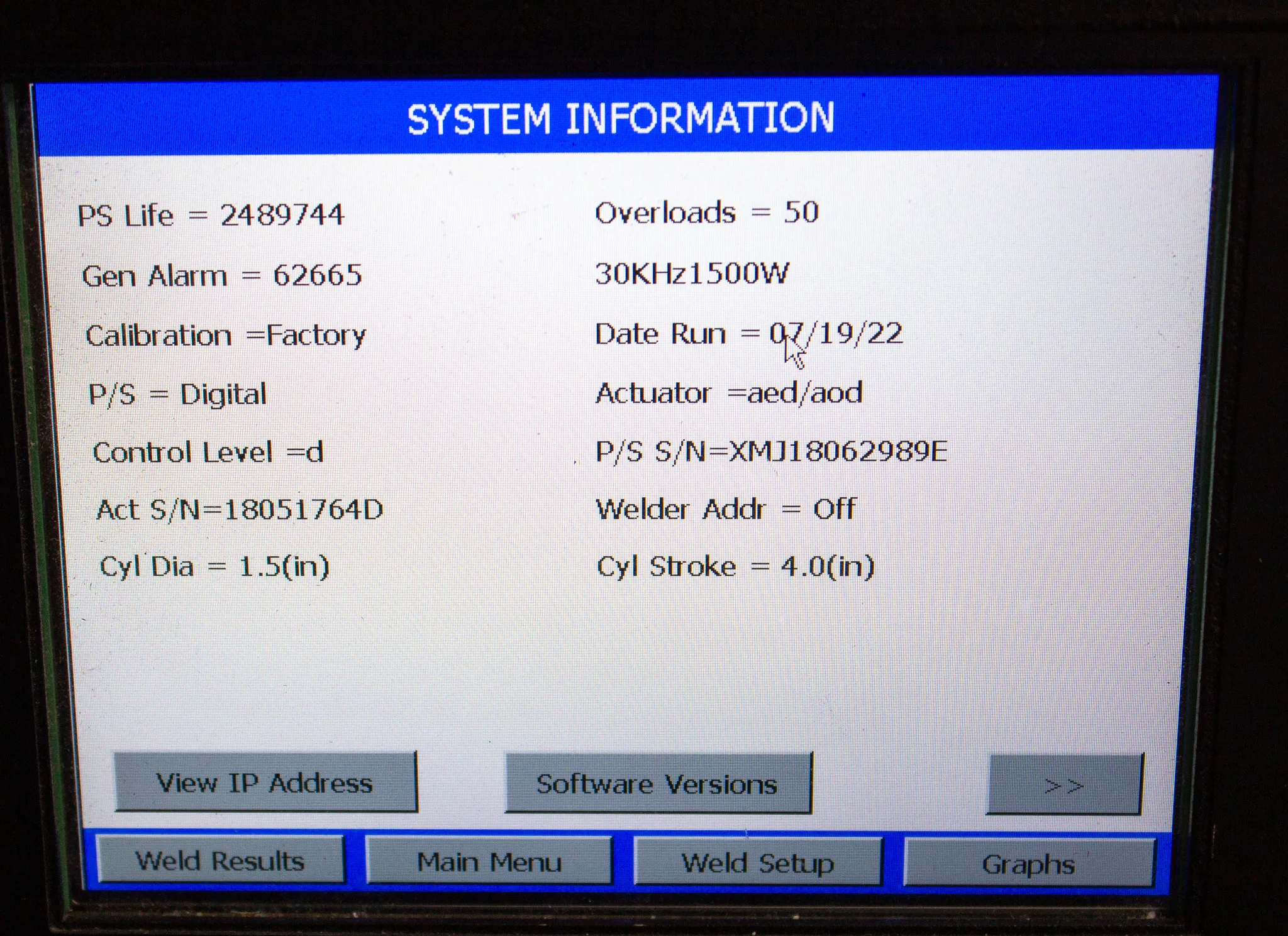The width and height of the screenshot is (1288, 936).
Task: Click the P/S = Digital line
Action: pos(177,395)
